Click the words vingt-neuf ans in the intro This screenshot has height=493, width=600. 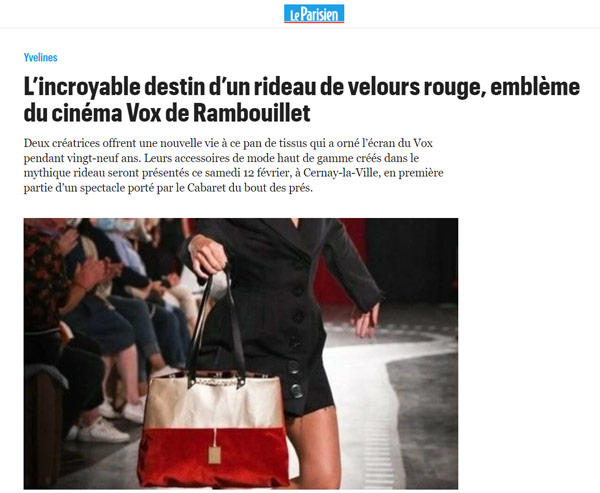[x=99, y=158]
